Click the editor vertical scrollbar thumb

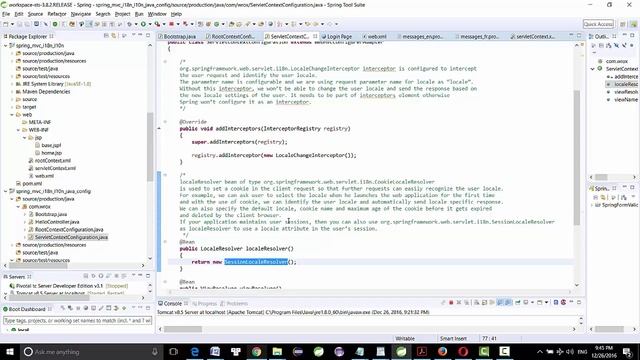tap(577, 157)
